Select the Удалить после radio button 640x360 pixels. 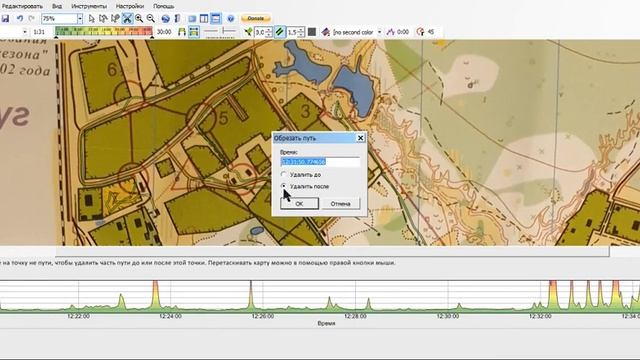coord(284,186)
